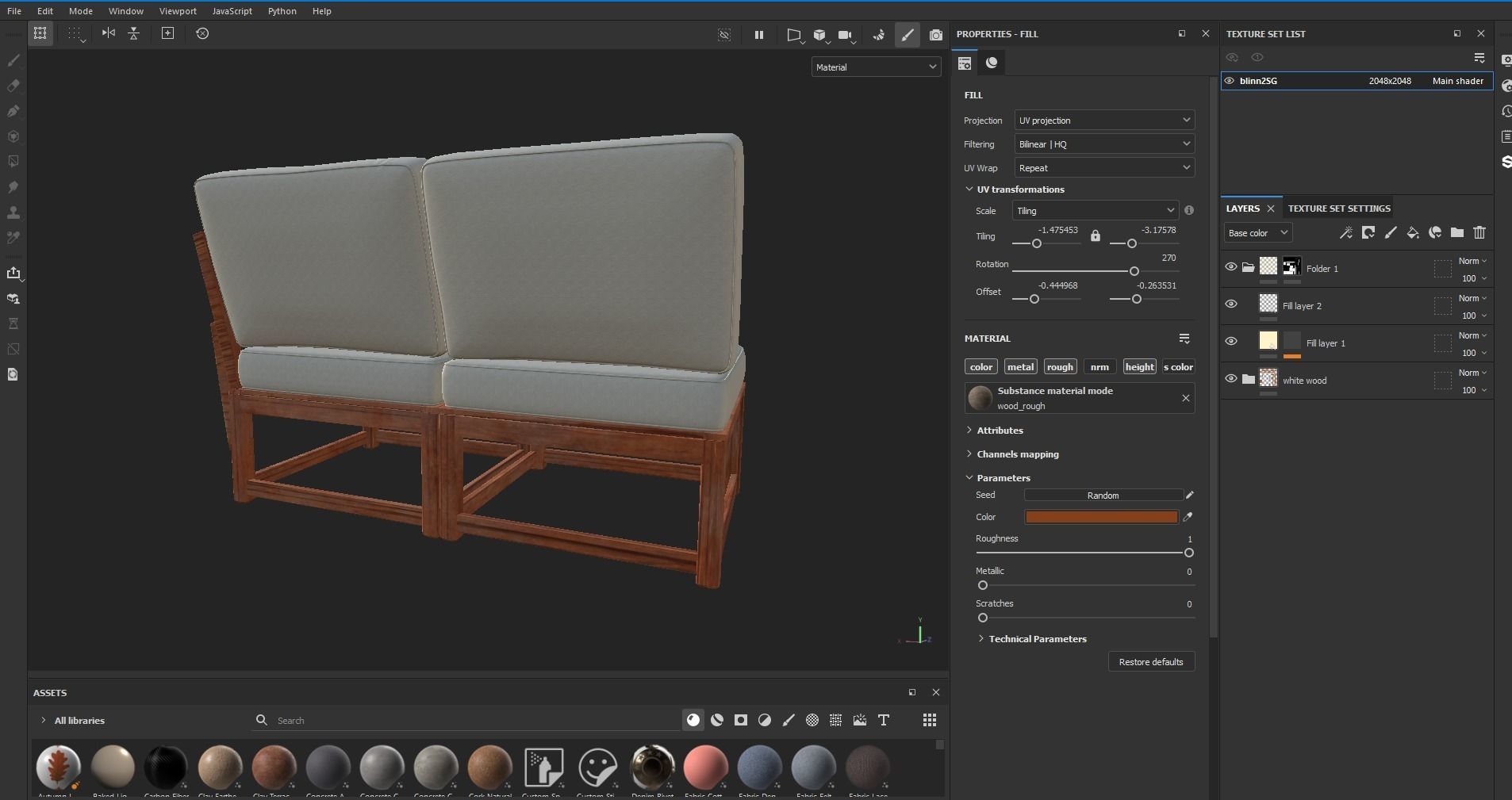Add a smart material to layers
The width and height of the screenshot is (1512, 800).
pyautogui.click(x=1435, y=232)
